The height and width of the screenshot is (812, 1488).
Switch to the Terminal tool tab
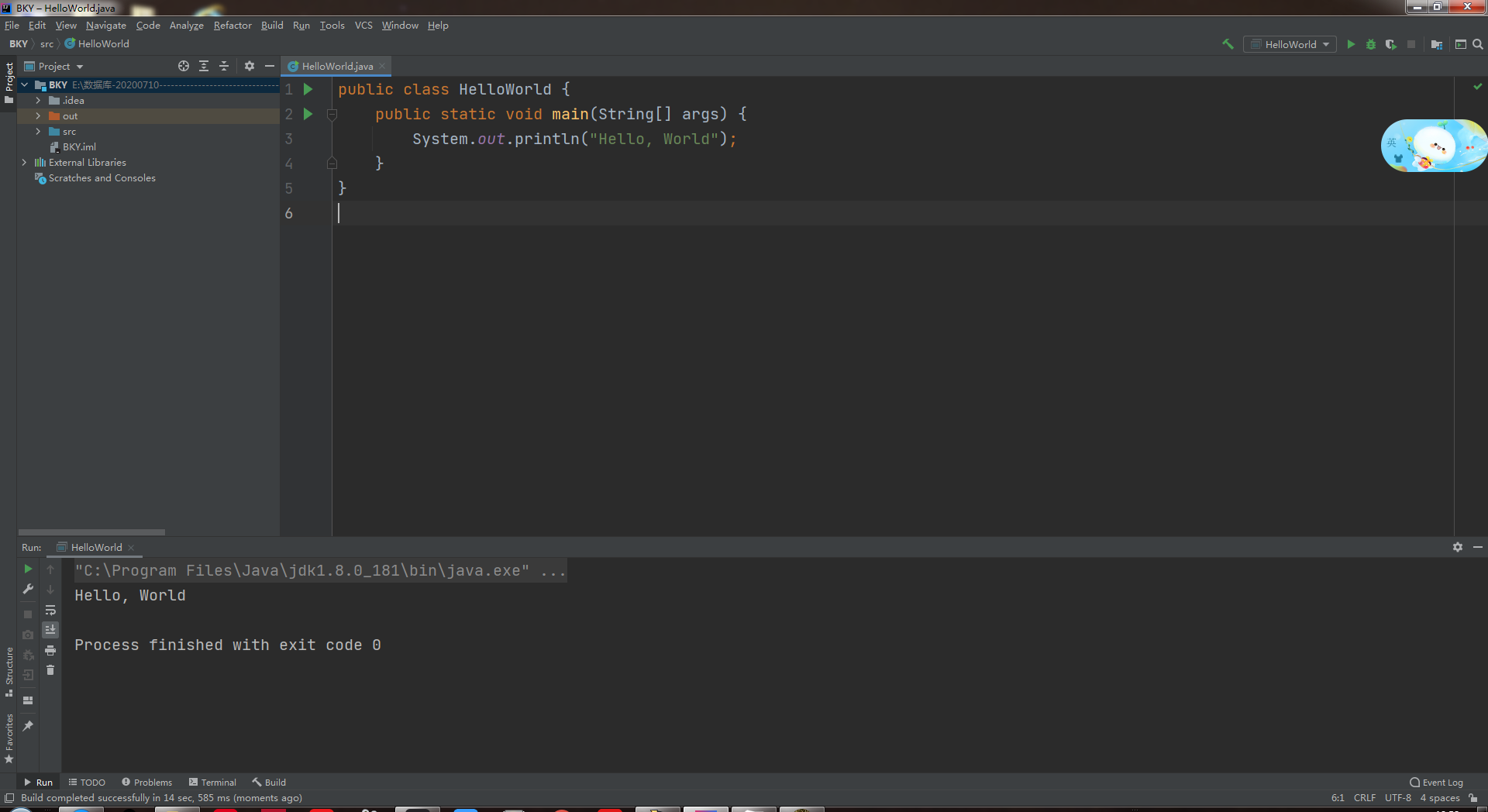[212, 783]
